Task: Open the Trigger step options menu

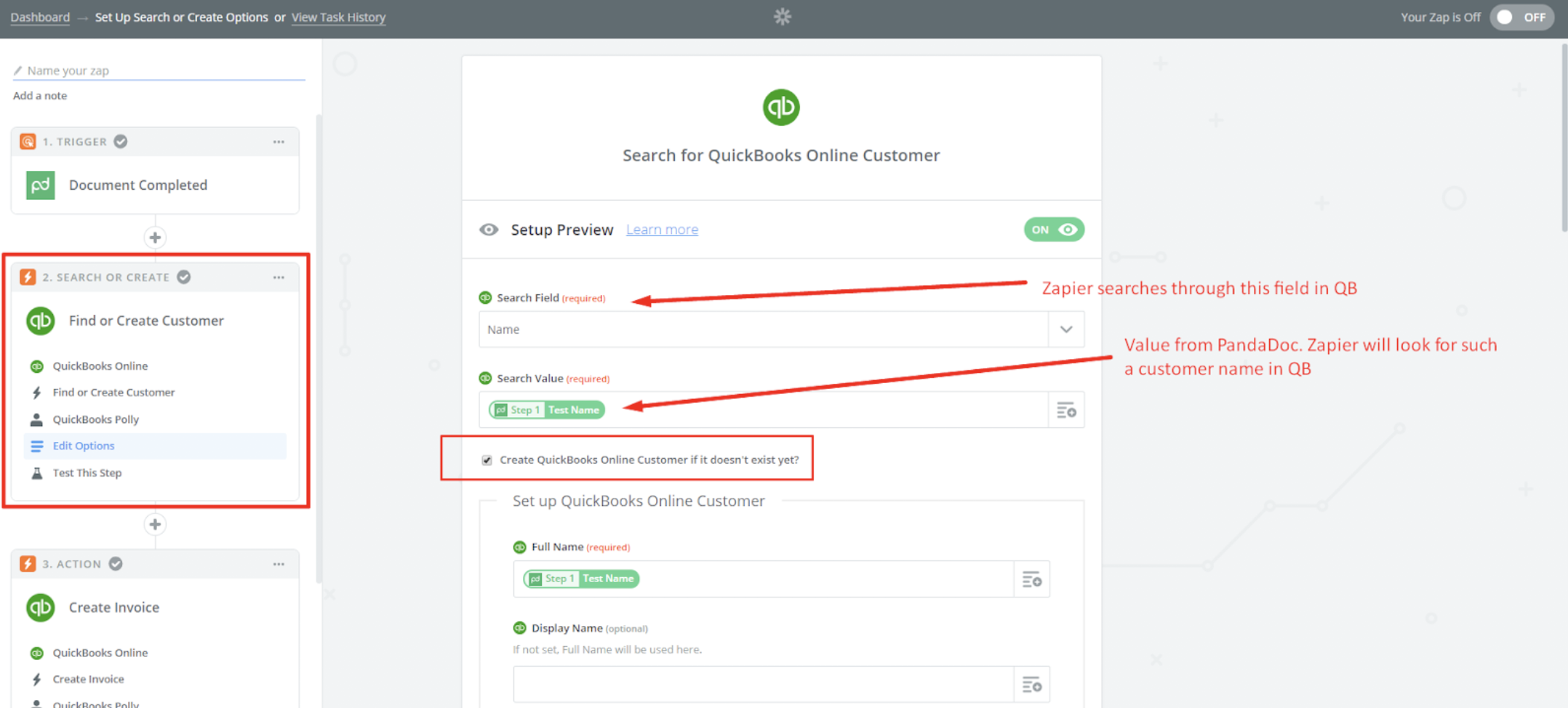Action: (x=279, y=142)
